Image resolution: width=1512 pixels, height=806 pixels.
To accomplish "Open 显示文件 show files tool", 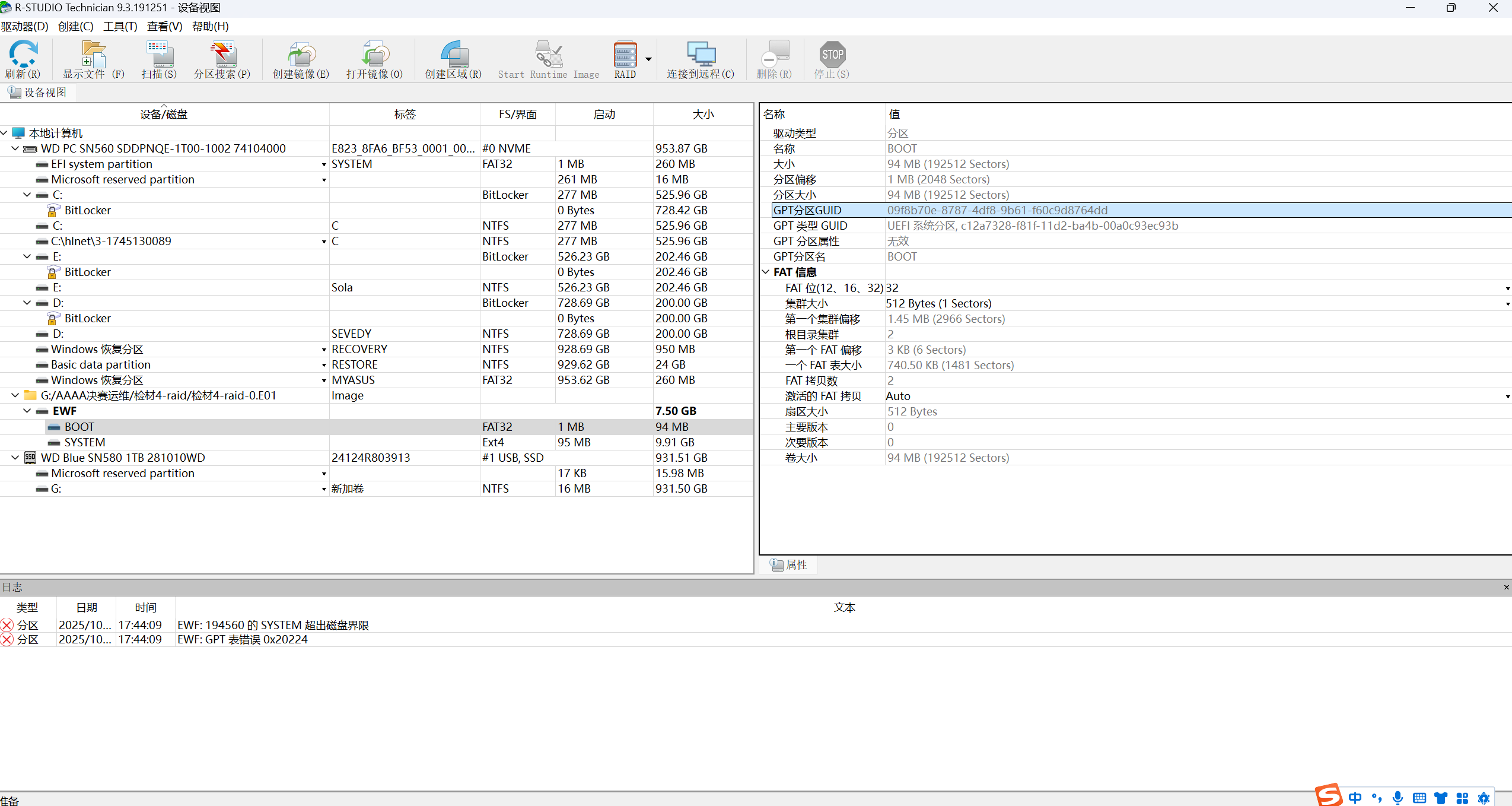I will [93, 55].
